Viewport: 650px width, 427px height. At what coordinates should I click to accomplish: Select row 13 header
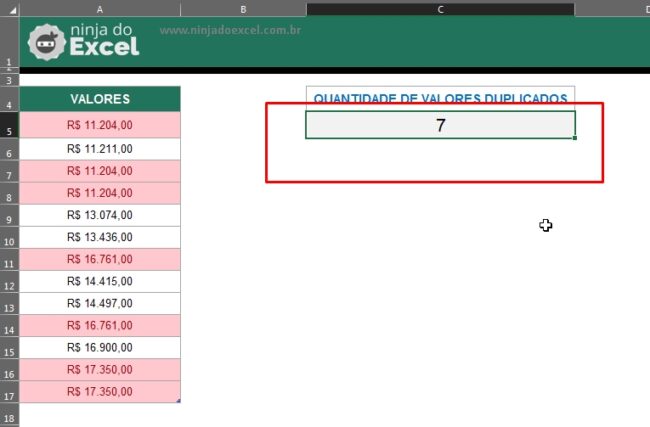9,303
